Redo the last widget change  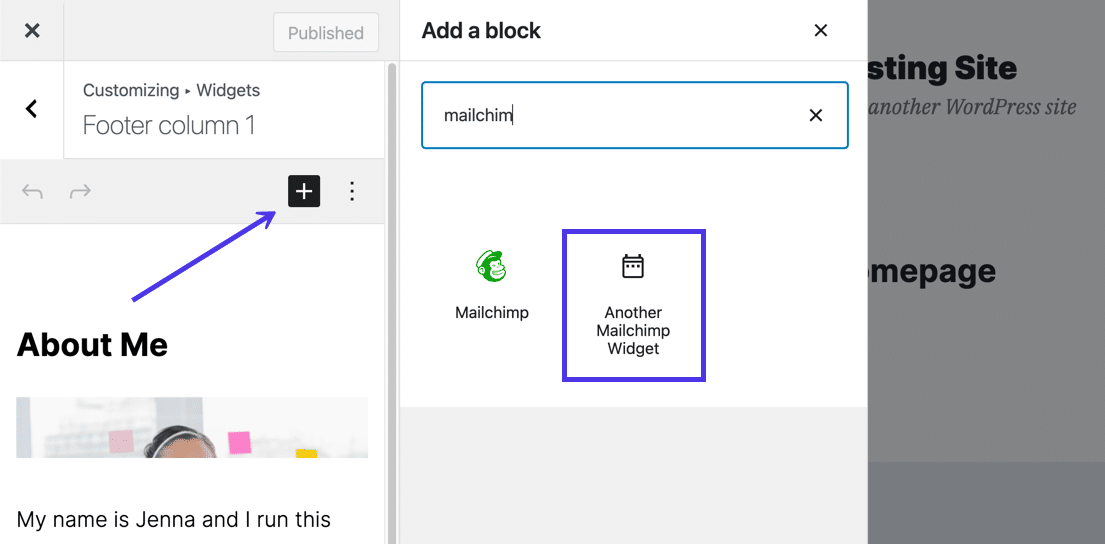point(80,191)
